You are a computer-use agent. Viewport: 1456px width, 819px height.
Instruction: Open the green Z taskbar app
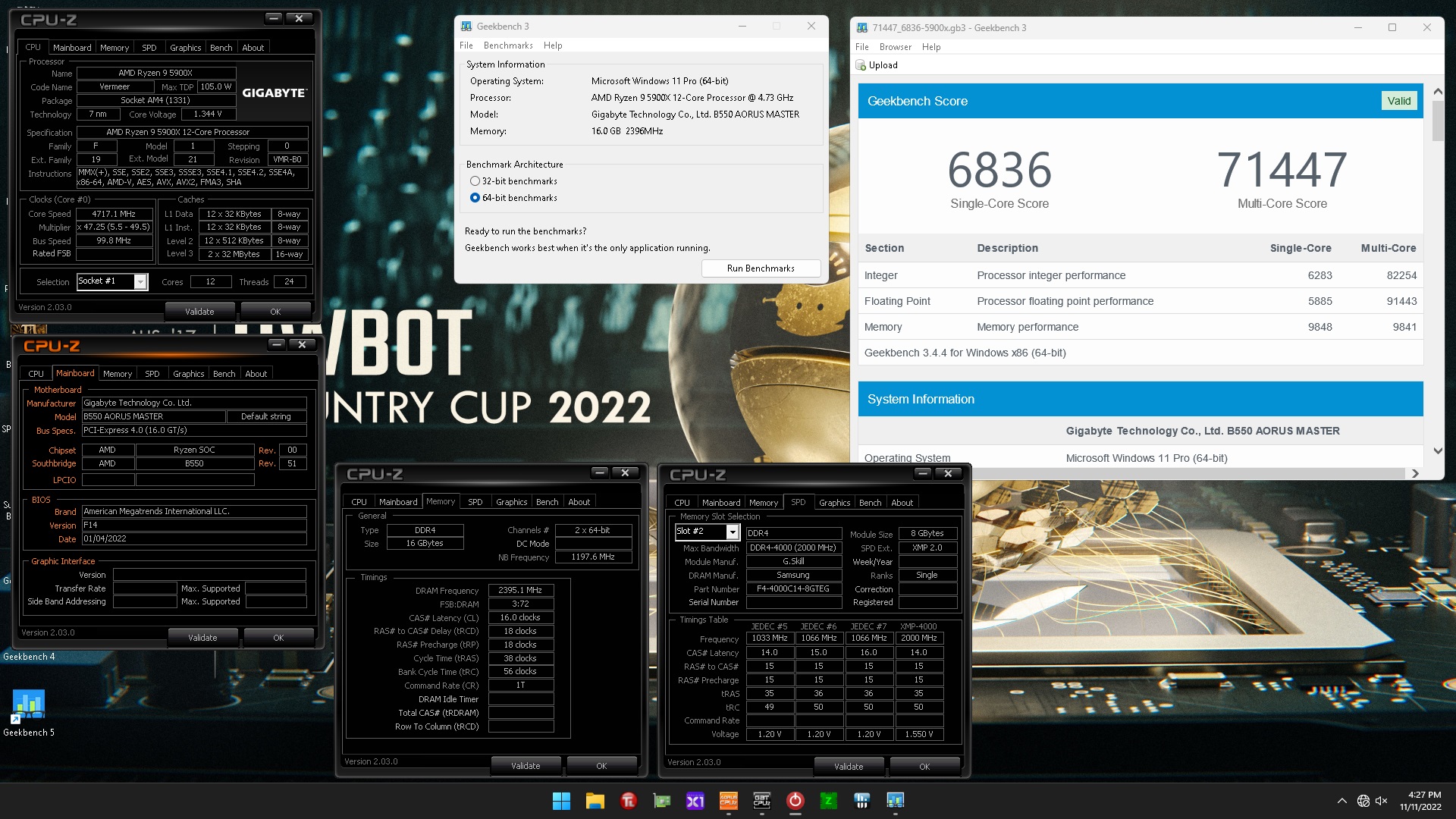coord(828,801)
